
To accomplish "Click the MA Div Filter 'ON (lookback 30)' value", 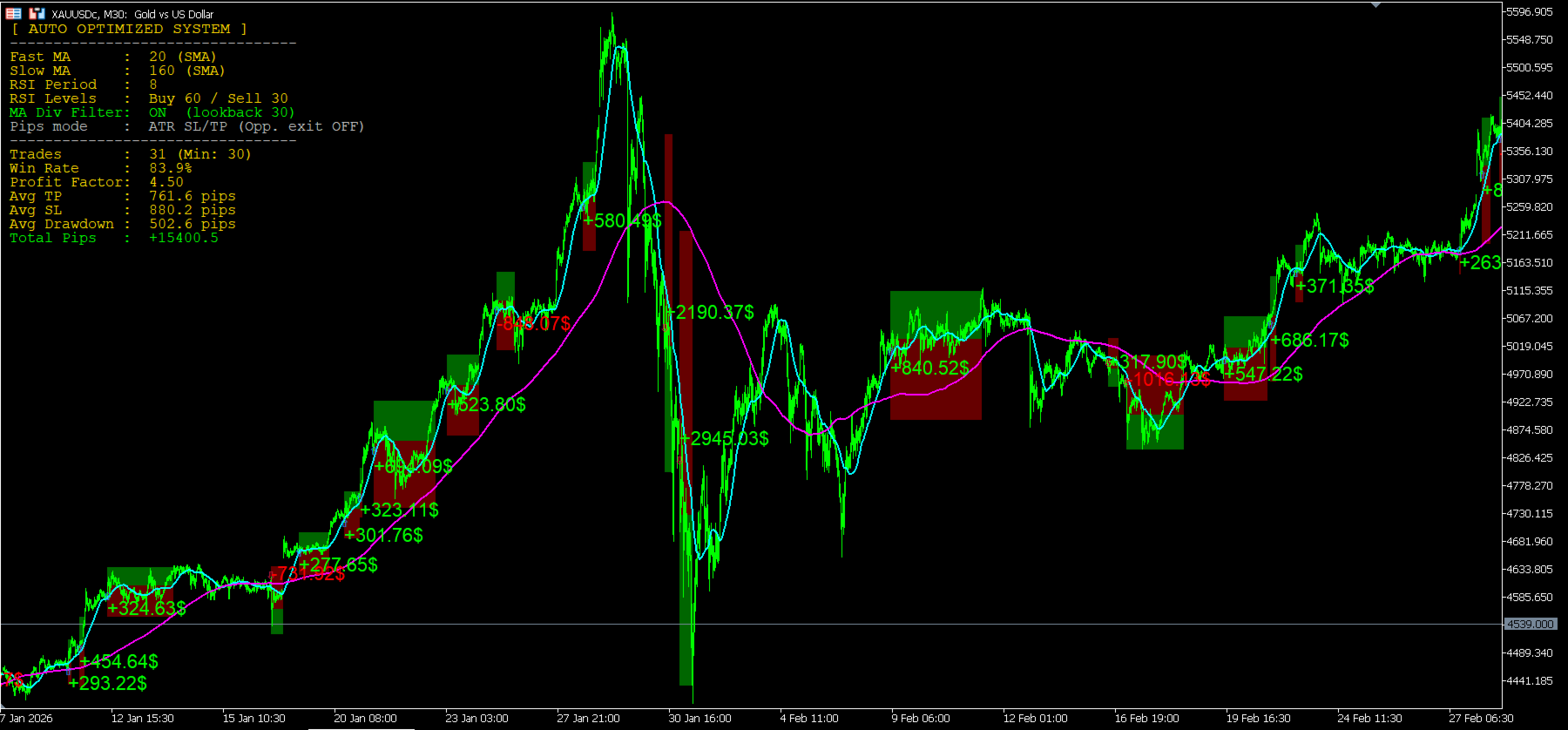I will point(222,112).
